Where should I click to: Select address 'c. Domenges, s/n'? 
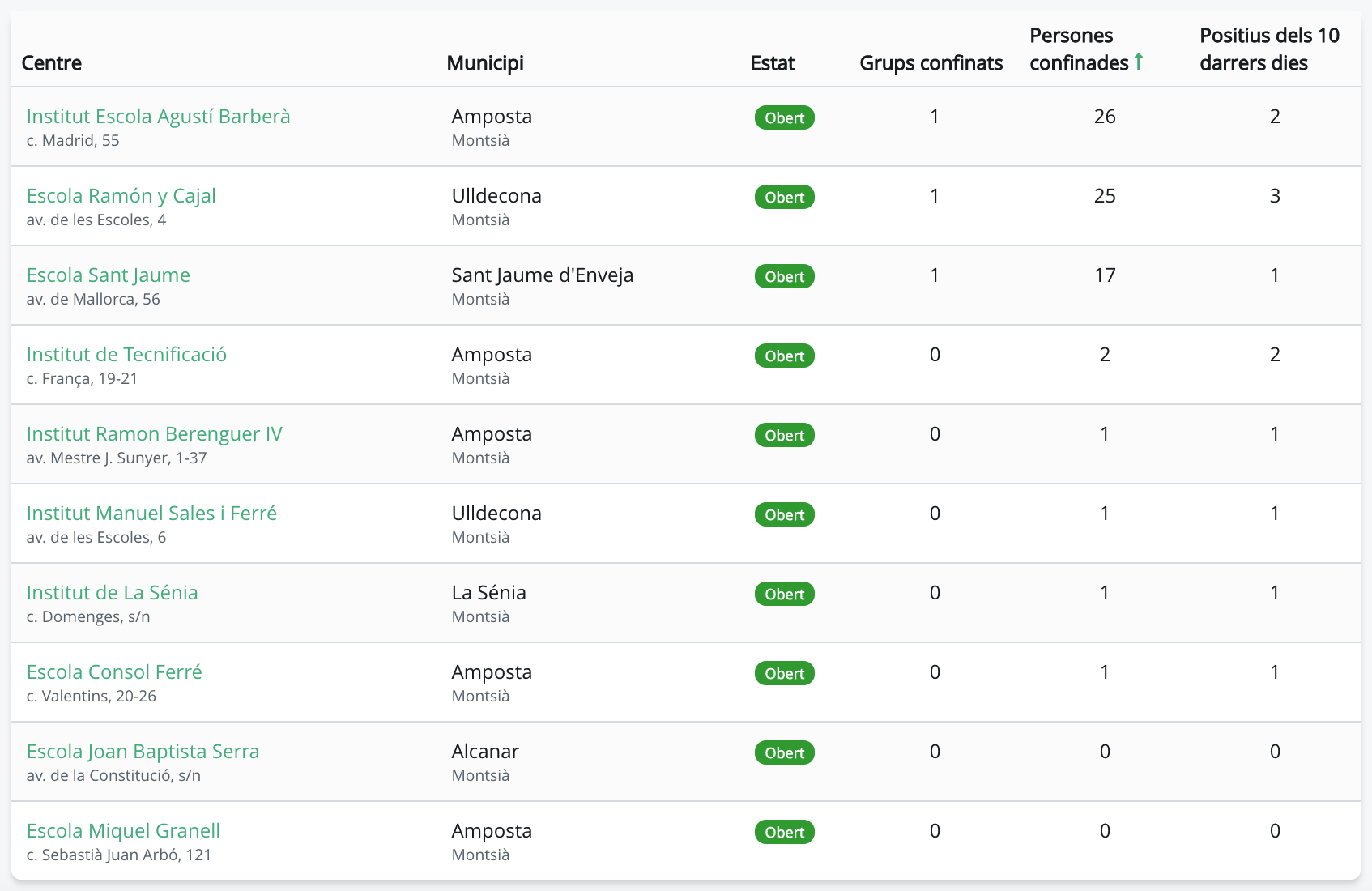(88, 617)
